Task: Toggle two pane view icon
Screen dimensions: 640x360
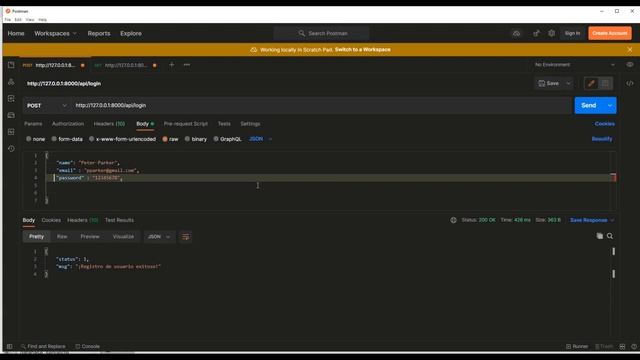Action: 622,347
